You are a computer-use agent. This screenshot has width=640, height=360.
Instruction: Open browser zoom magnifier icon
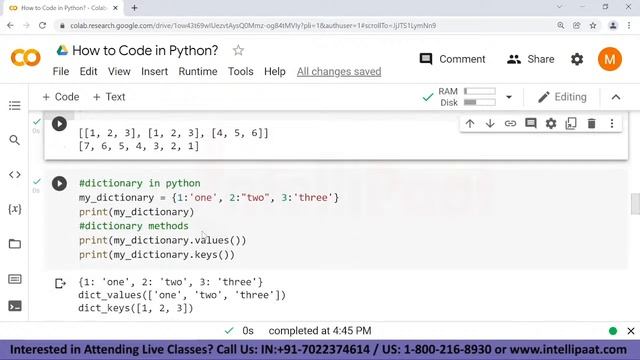coord(561,25)
